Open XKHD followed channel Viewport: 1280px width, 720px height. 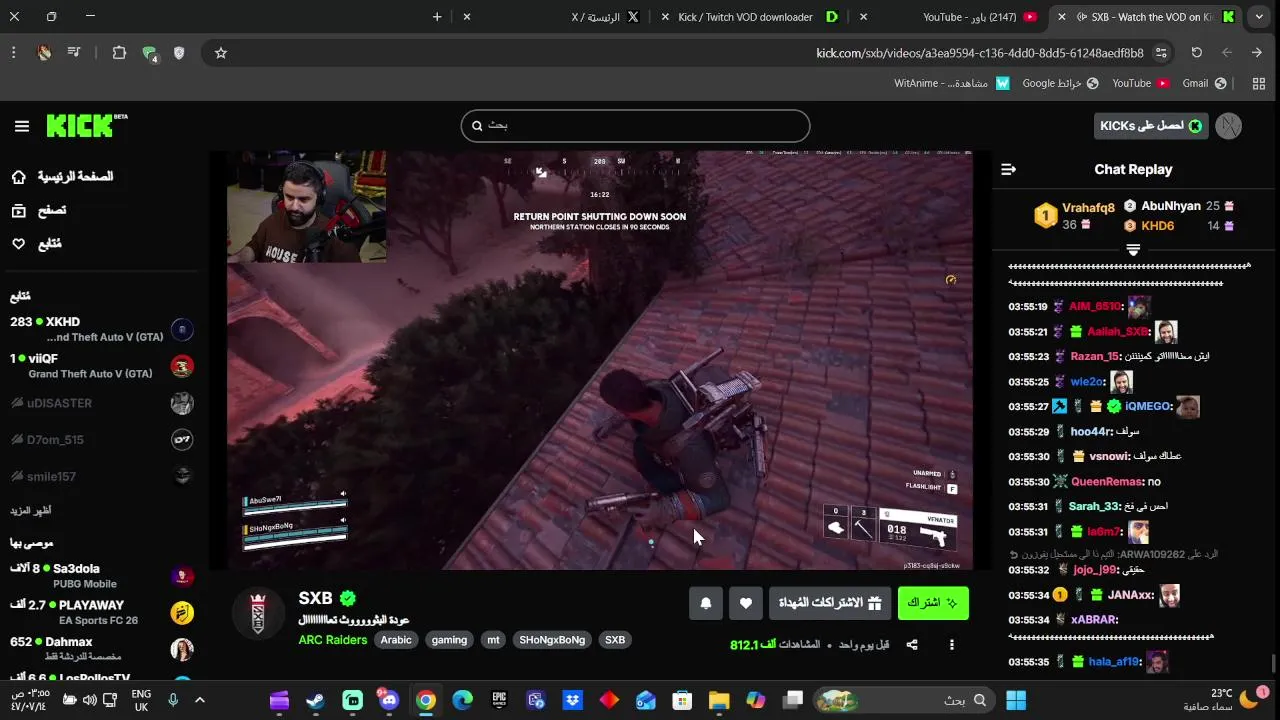coord(100,329)
